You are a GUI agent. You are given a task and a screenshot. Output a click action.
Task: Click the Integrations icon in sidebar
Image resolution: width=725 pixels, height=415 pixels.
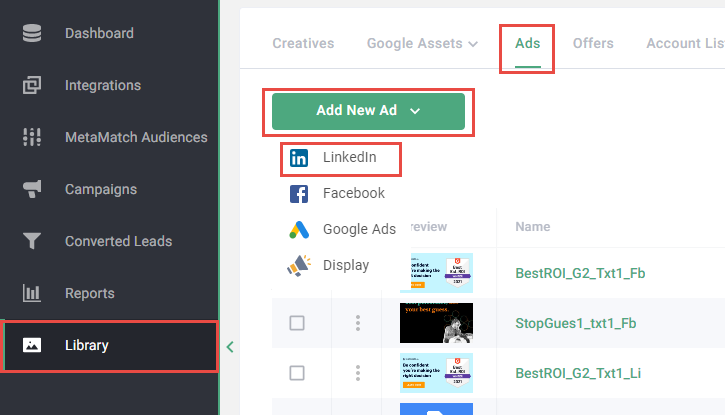(32, 85)
